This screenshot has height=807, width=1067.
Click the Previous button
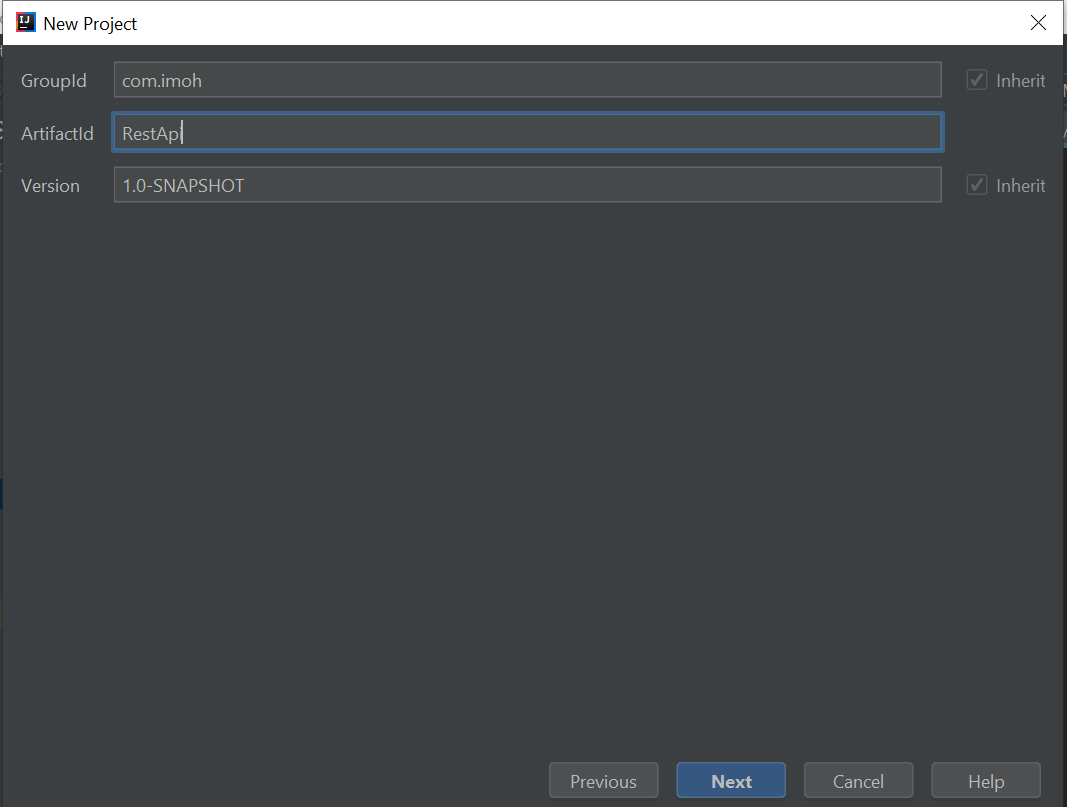[603, 780]
